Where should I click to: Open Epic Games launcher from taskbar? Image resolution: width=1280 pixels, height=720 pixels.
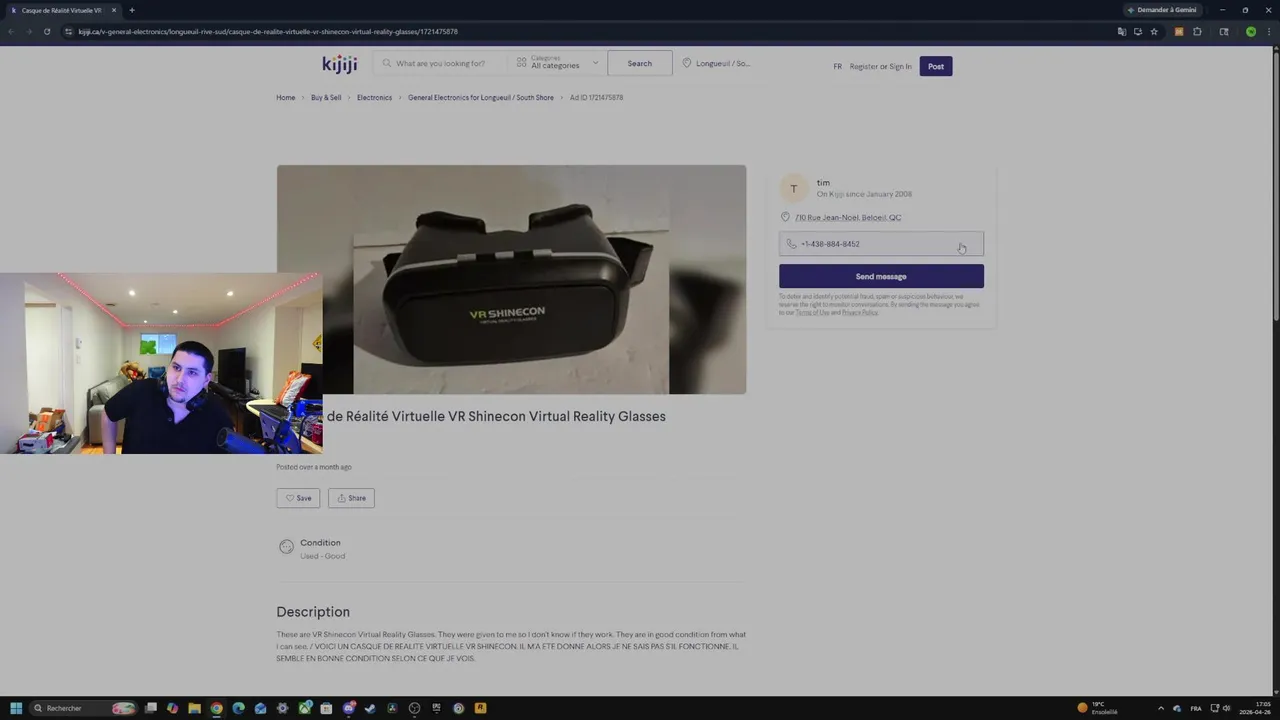[436, 708]
